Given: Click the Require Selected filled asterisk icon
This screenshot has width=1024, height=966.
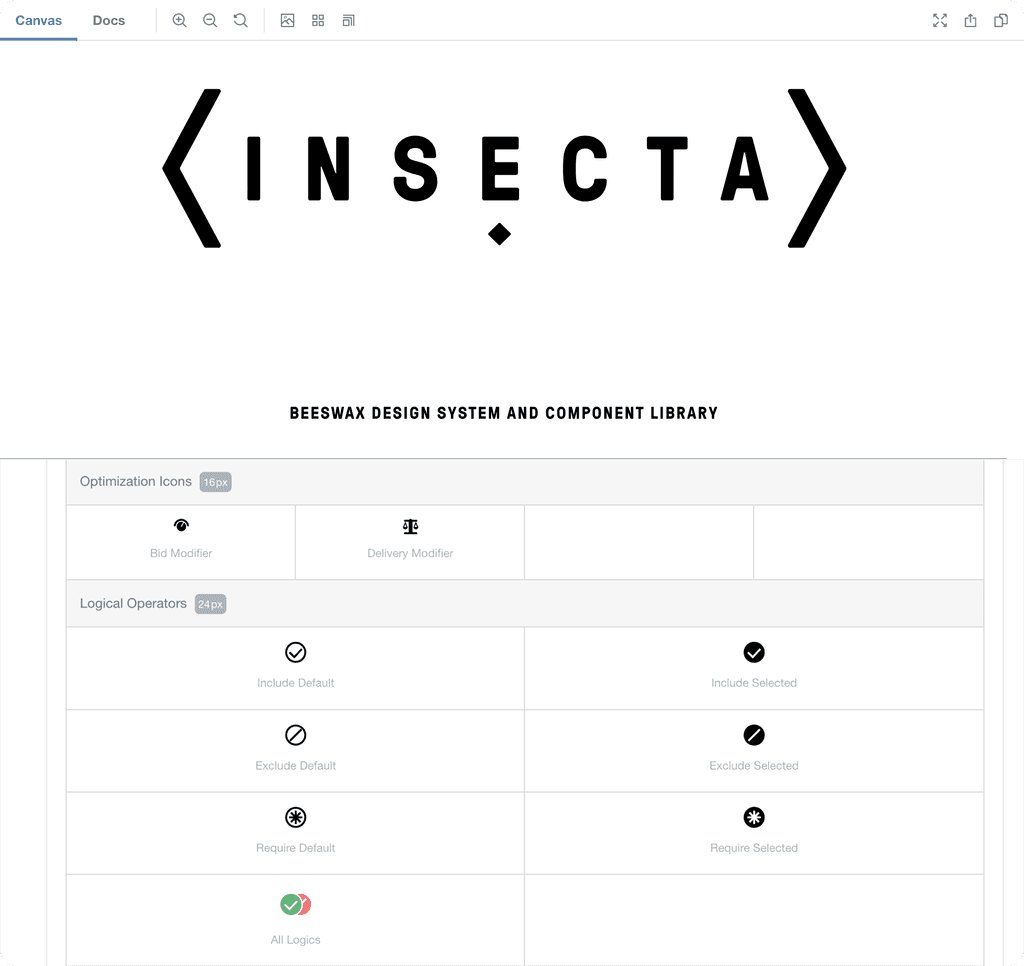Looking at the screenshot, I should [754, 817].
